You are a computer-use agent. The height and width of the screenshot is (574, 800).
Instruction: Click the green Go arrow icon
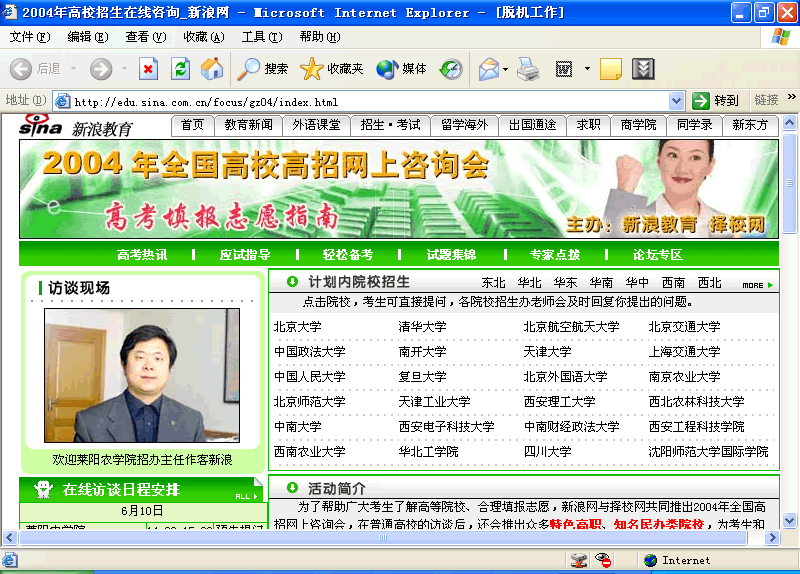(701, 101)
